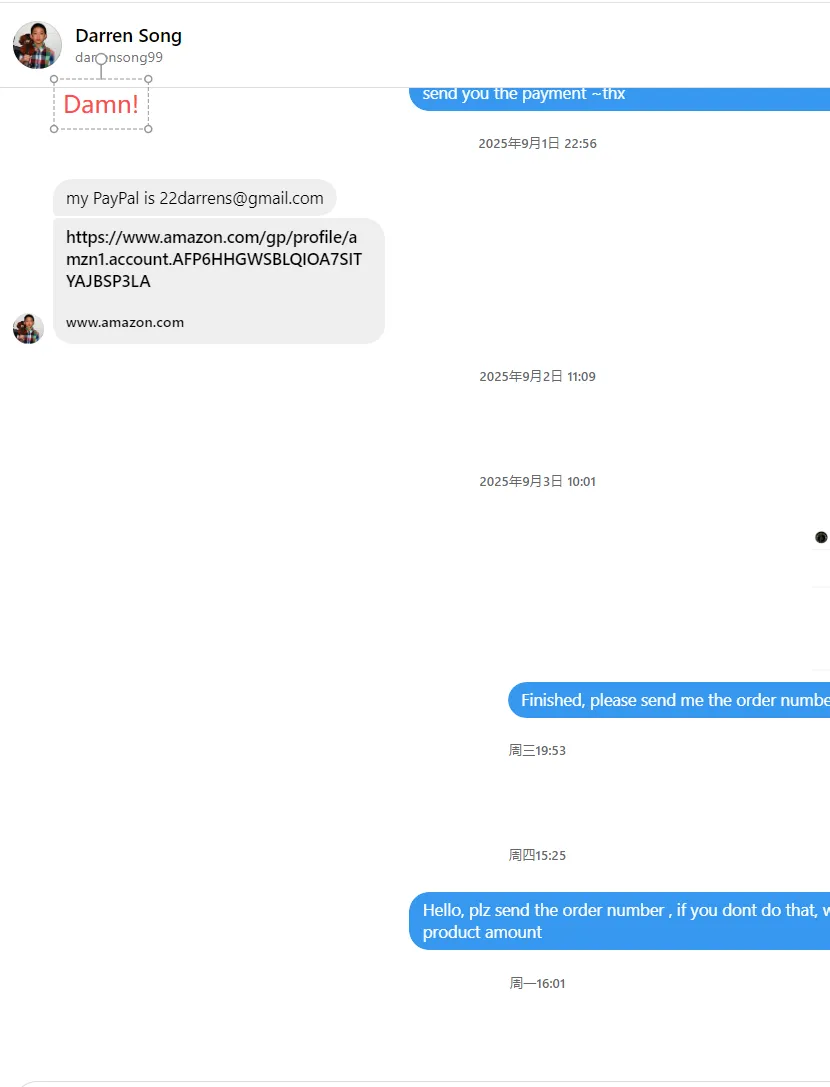Open the Amazon profile URL link

pos(214,259)
